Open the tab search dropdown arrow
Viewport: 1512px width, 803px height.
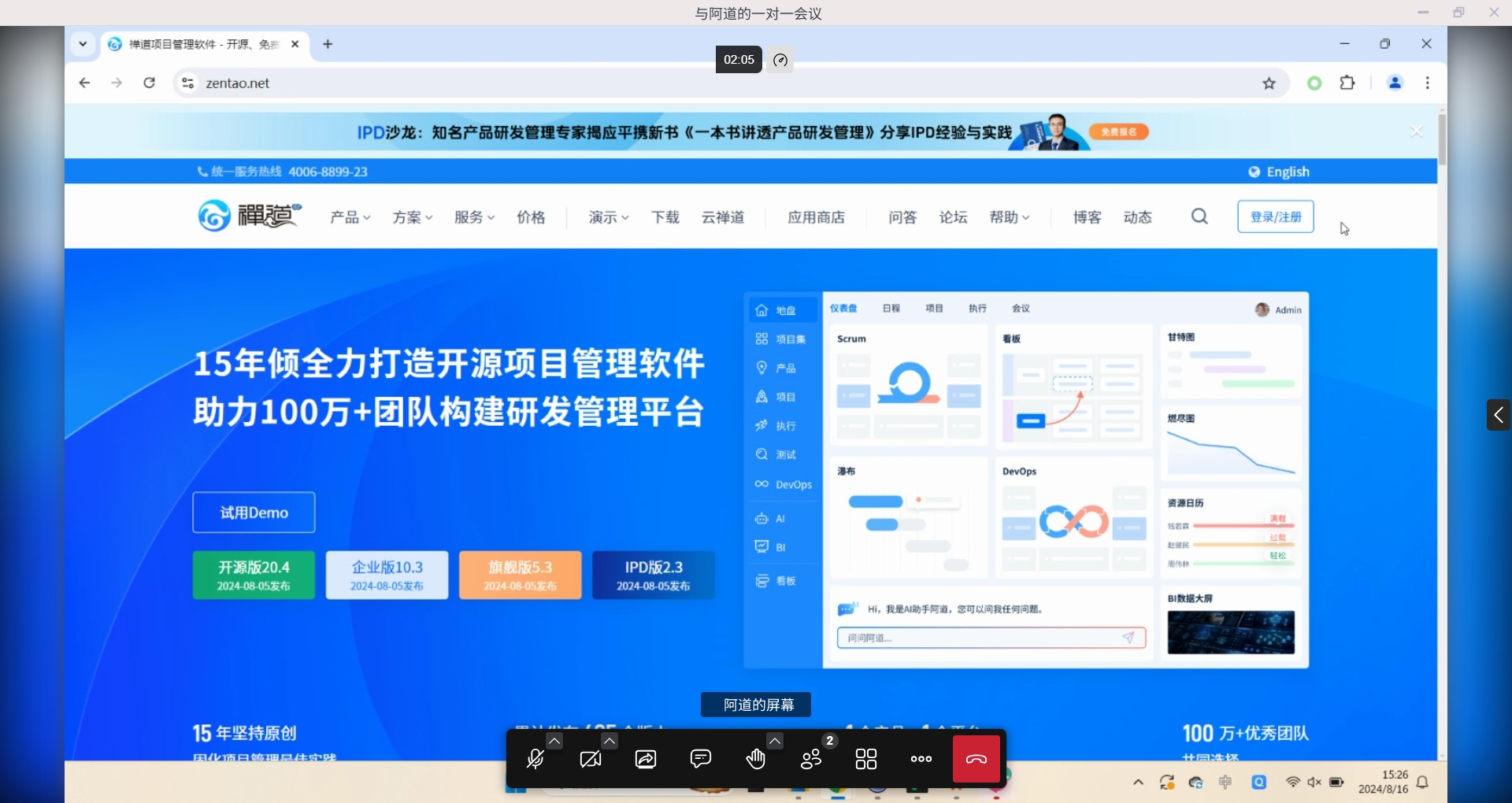[83, 44]
